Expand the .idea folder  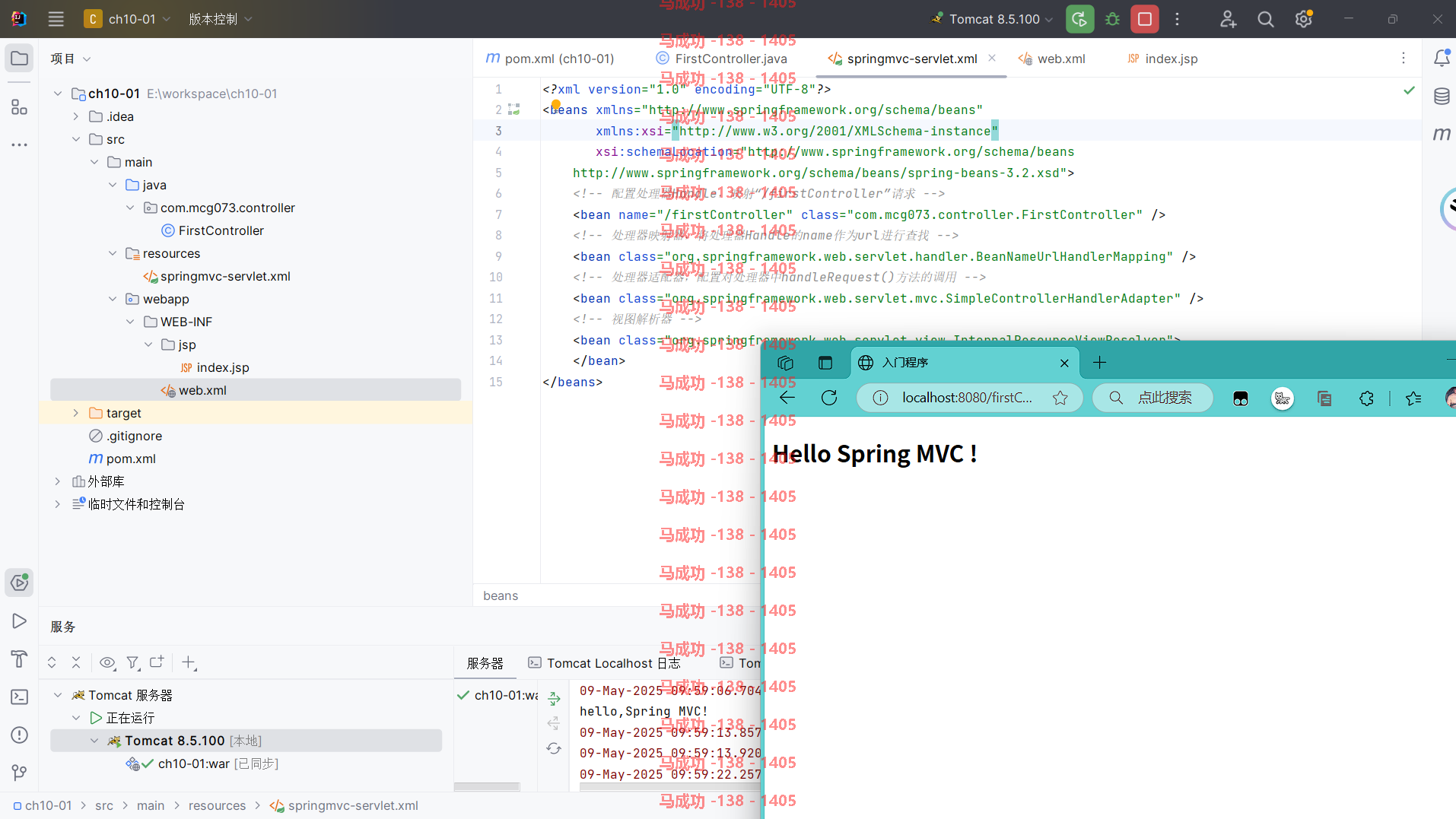coord(75,116)
